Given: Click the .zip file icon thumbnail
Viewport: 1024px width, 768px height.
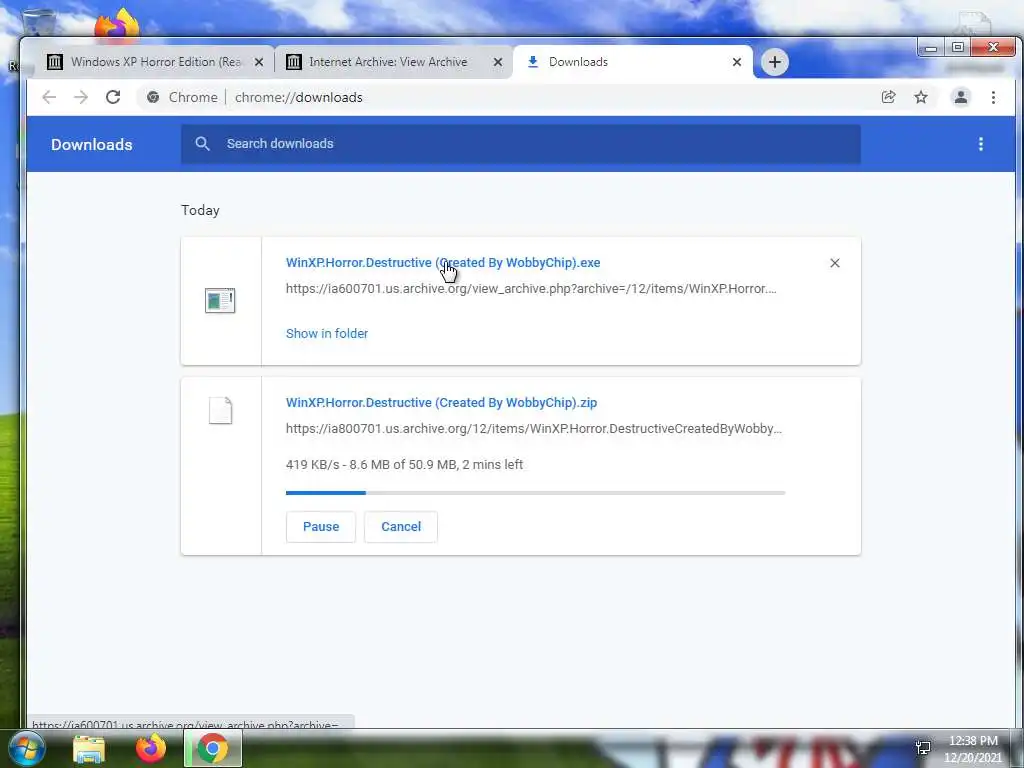Looking at the screenshot, I should 221,411.
